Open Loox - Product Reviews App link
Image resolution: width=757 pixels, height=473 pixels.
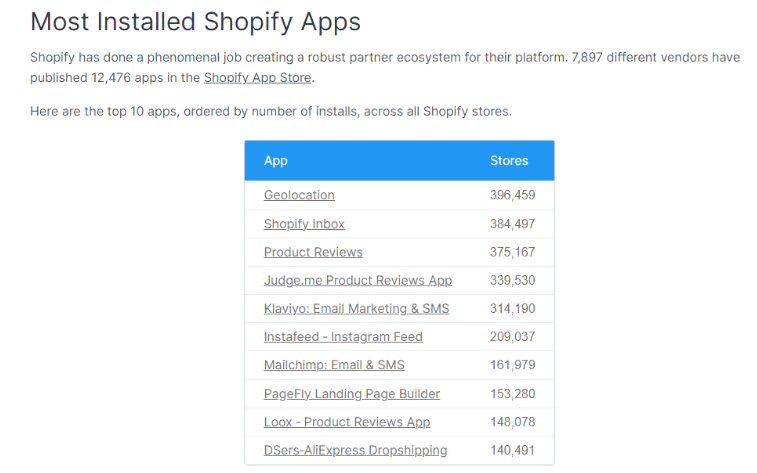coord(347,422)
